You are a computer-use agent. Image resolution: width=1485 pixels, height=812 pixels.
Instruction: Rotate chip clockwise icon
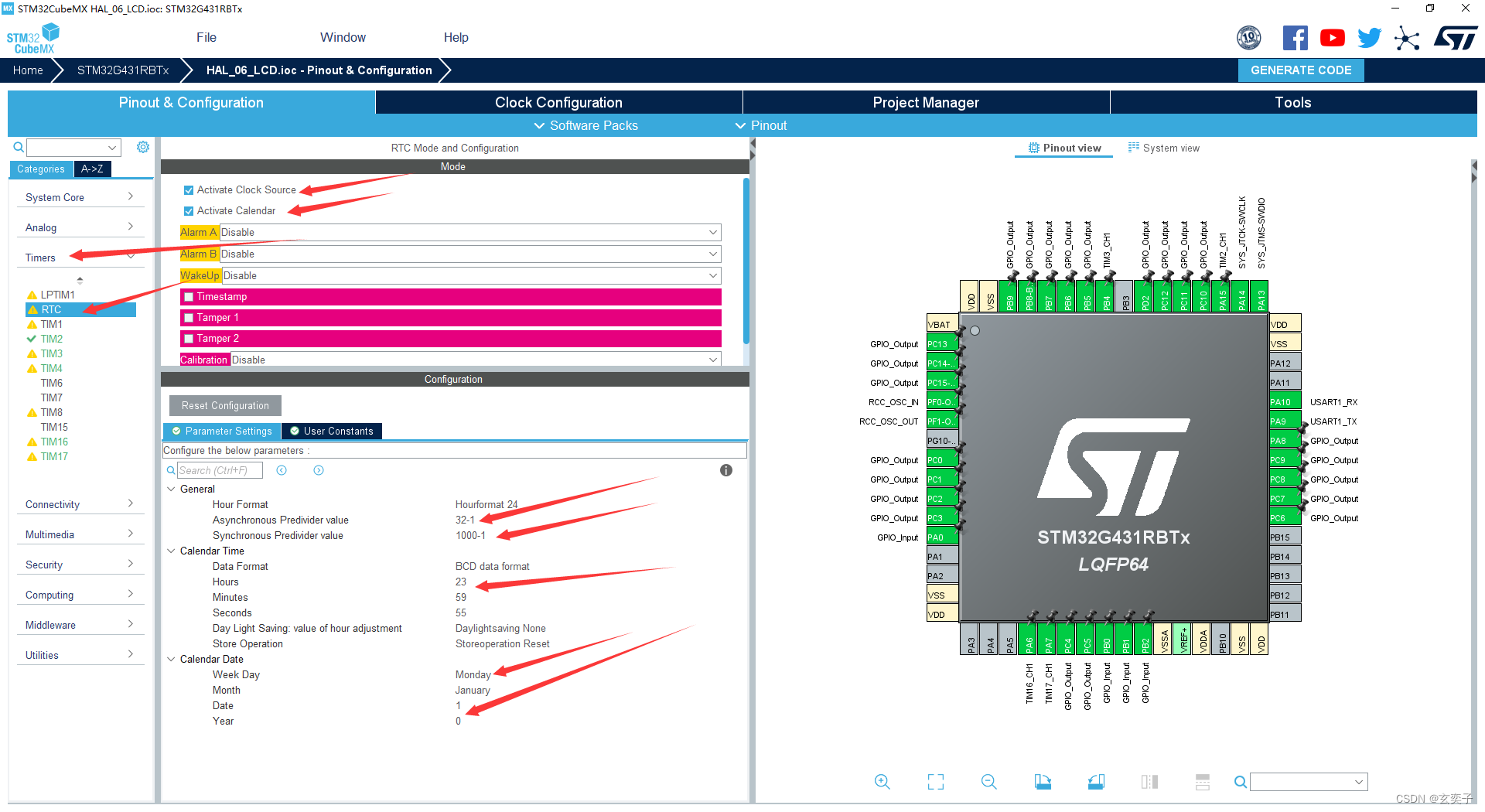(x=1043, y=782)
